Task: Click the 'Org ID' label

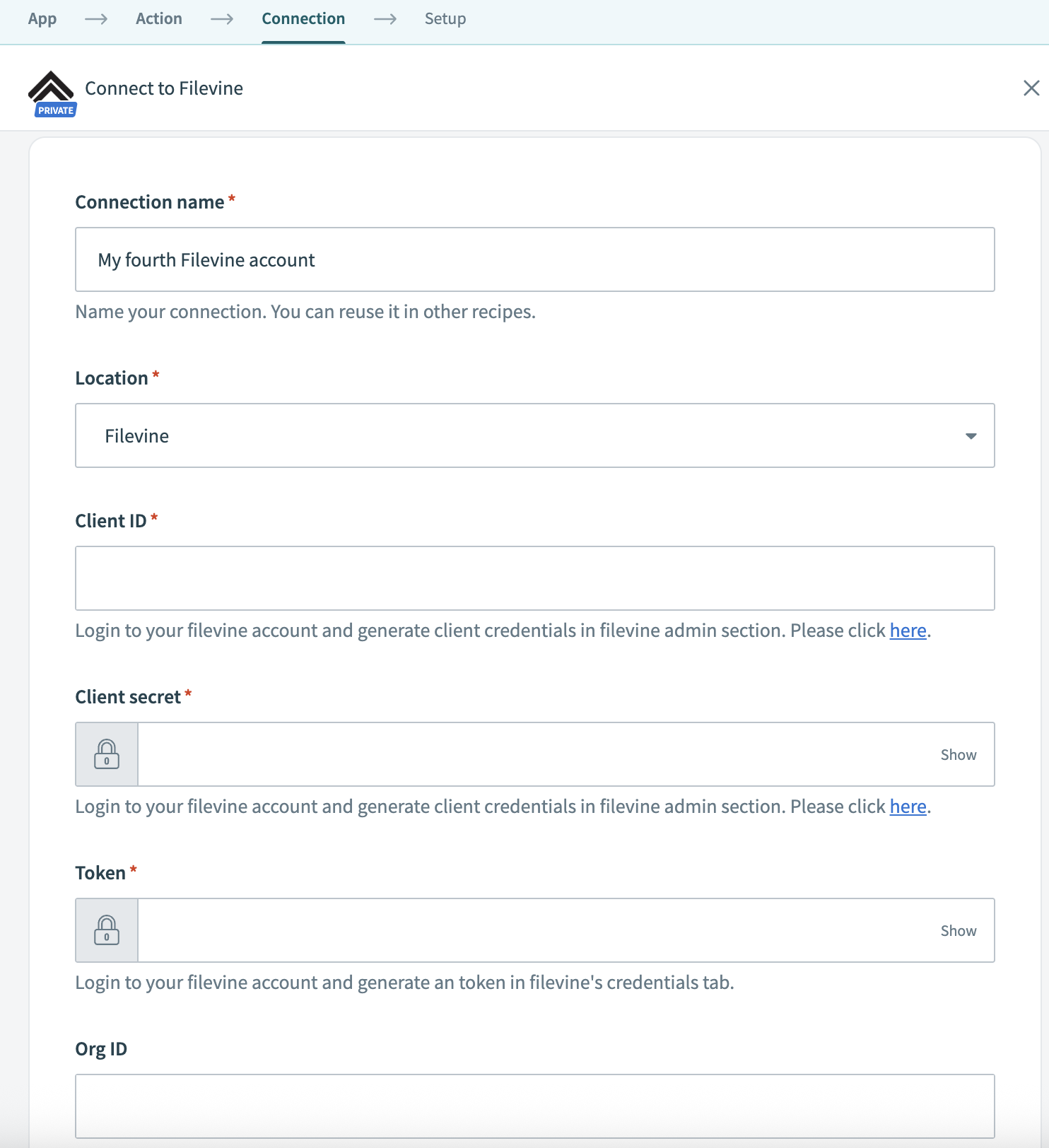Action: tap(101, 1049)
